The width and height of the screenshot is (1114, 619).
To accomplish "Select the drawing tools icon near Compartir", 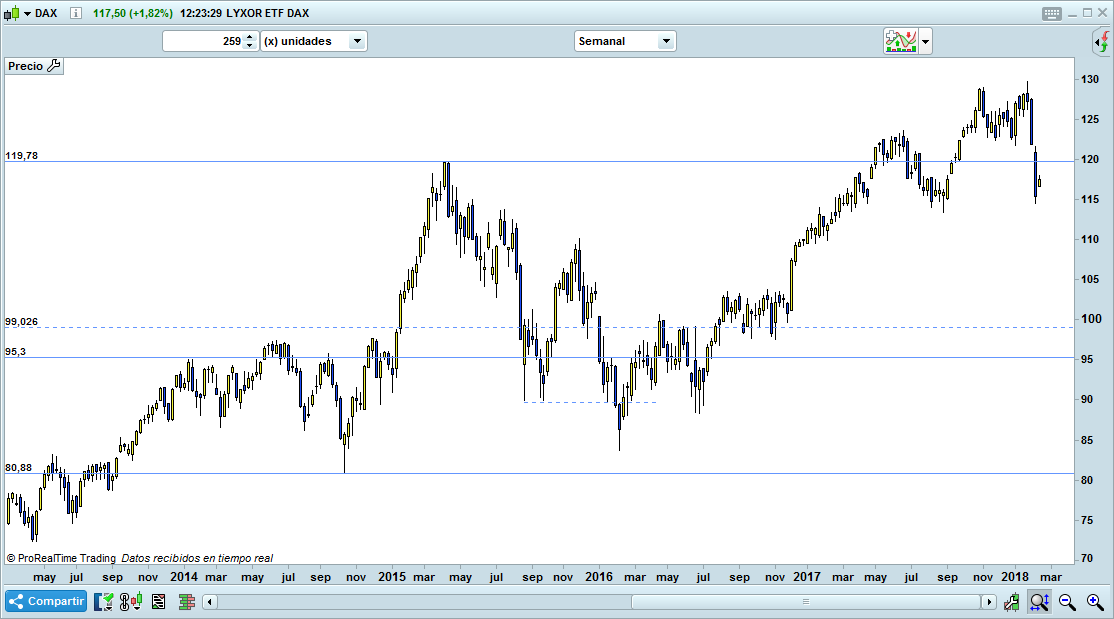I will point(103,601).
